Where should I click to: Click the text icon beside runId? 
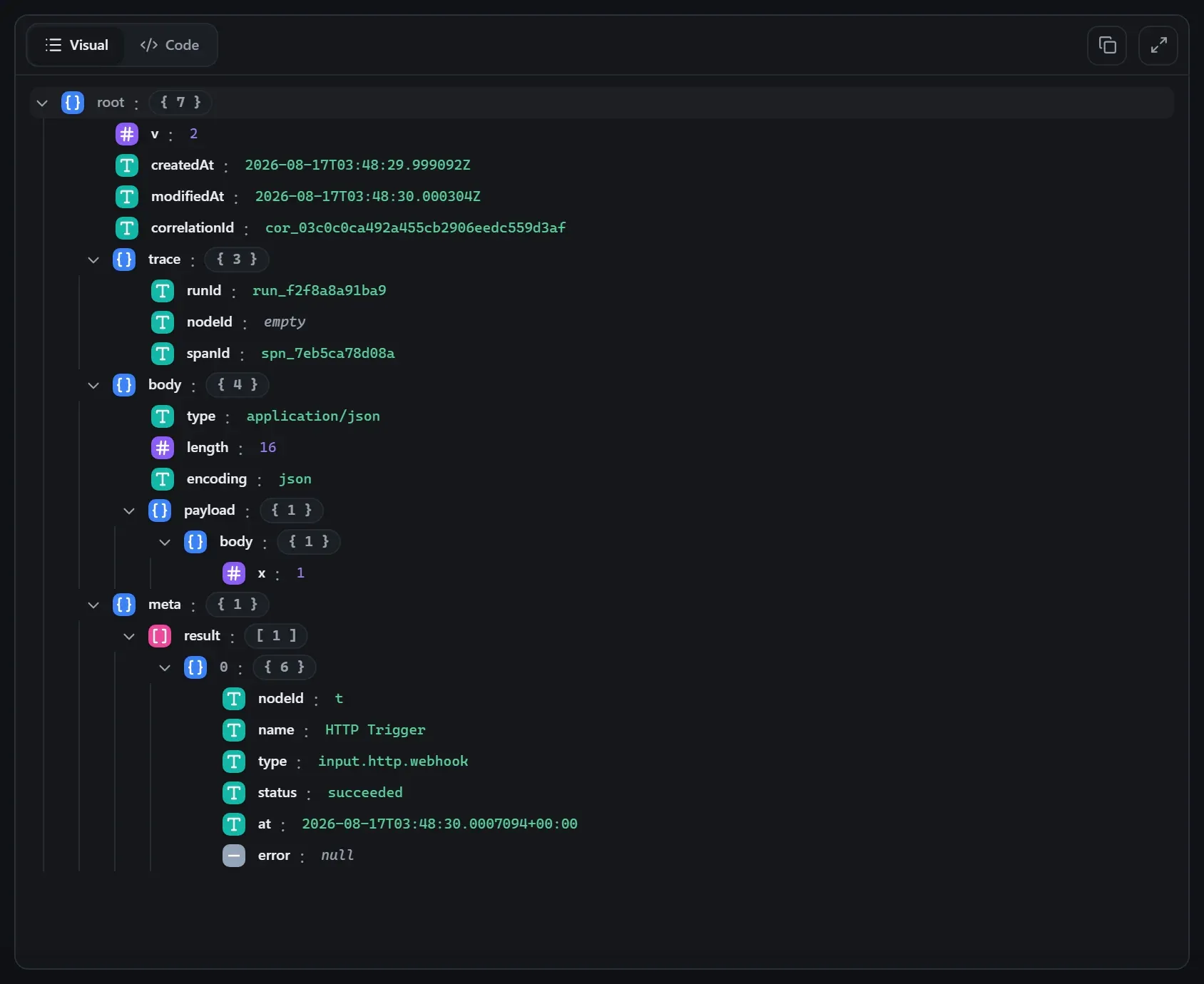[x=163, y=291]
